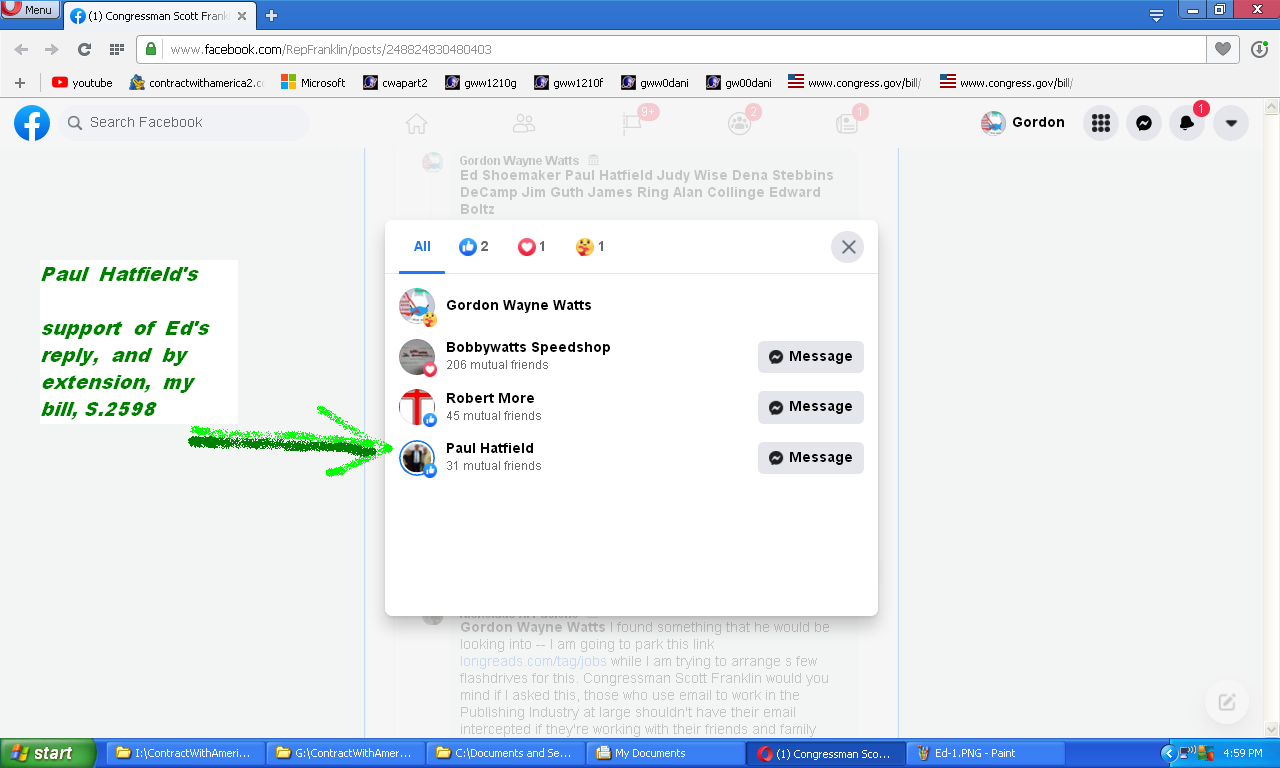
Task: Add a bookmark with plus icon
Action: click(x=20, y=83)
